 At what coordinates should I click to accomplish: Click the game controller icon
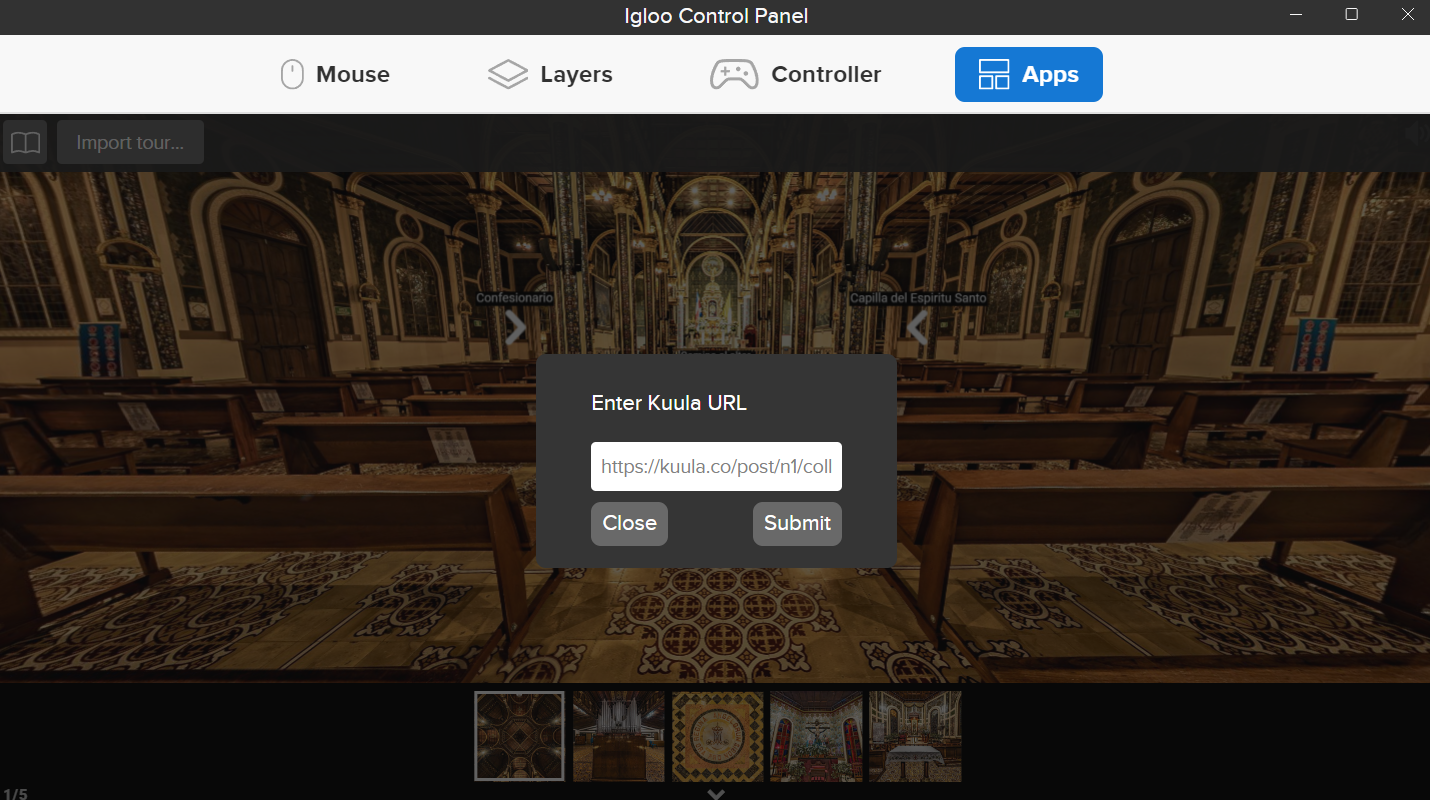[735, 74]
